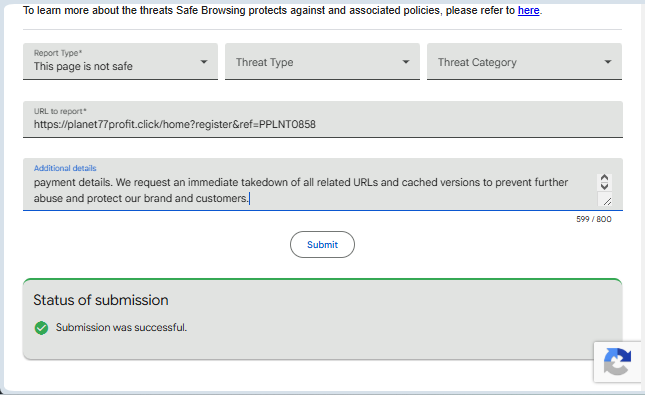This screenshot has width=645, height=395.
Task: Expand the Report Type dropdown arrow
Action: click(204, 62)
